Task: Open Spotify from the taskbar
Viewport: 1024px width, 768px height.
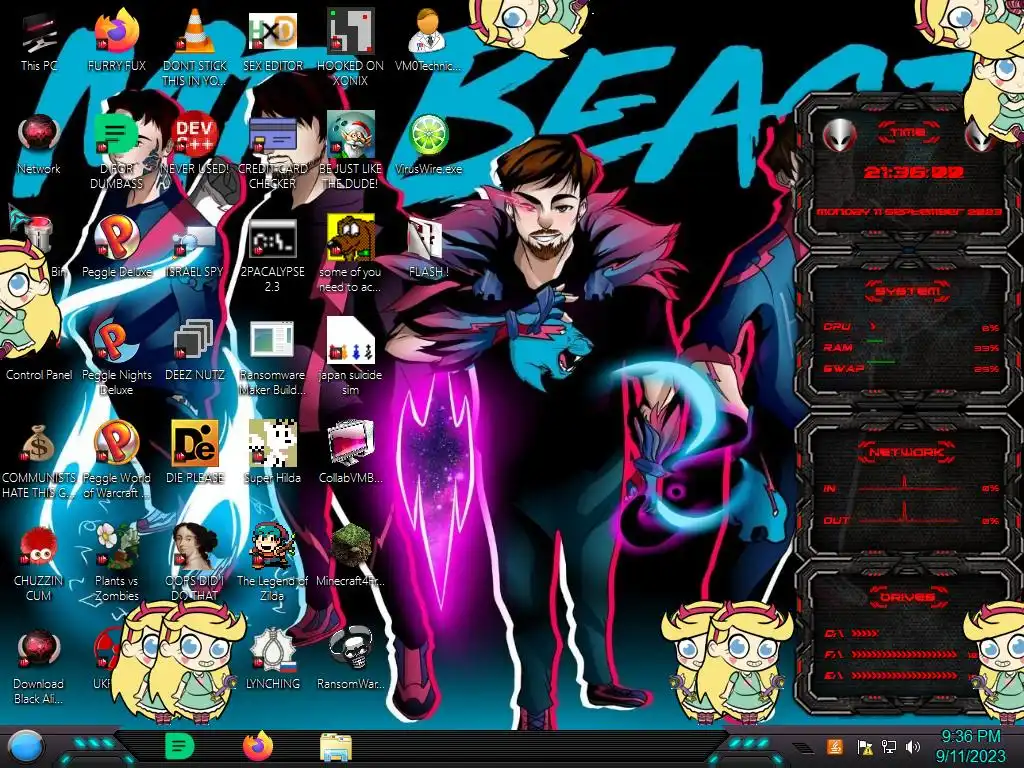Action: [x=180, y=746]
